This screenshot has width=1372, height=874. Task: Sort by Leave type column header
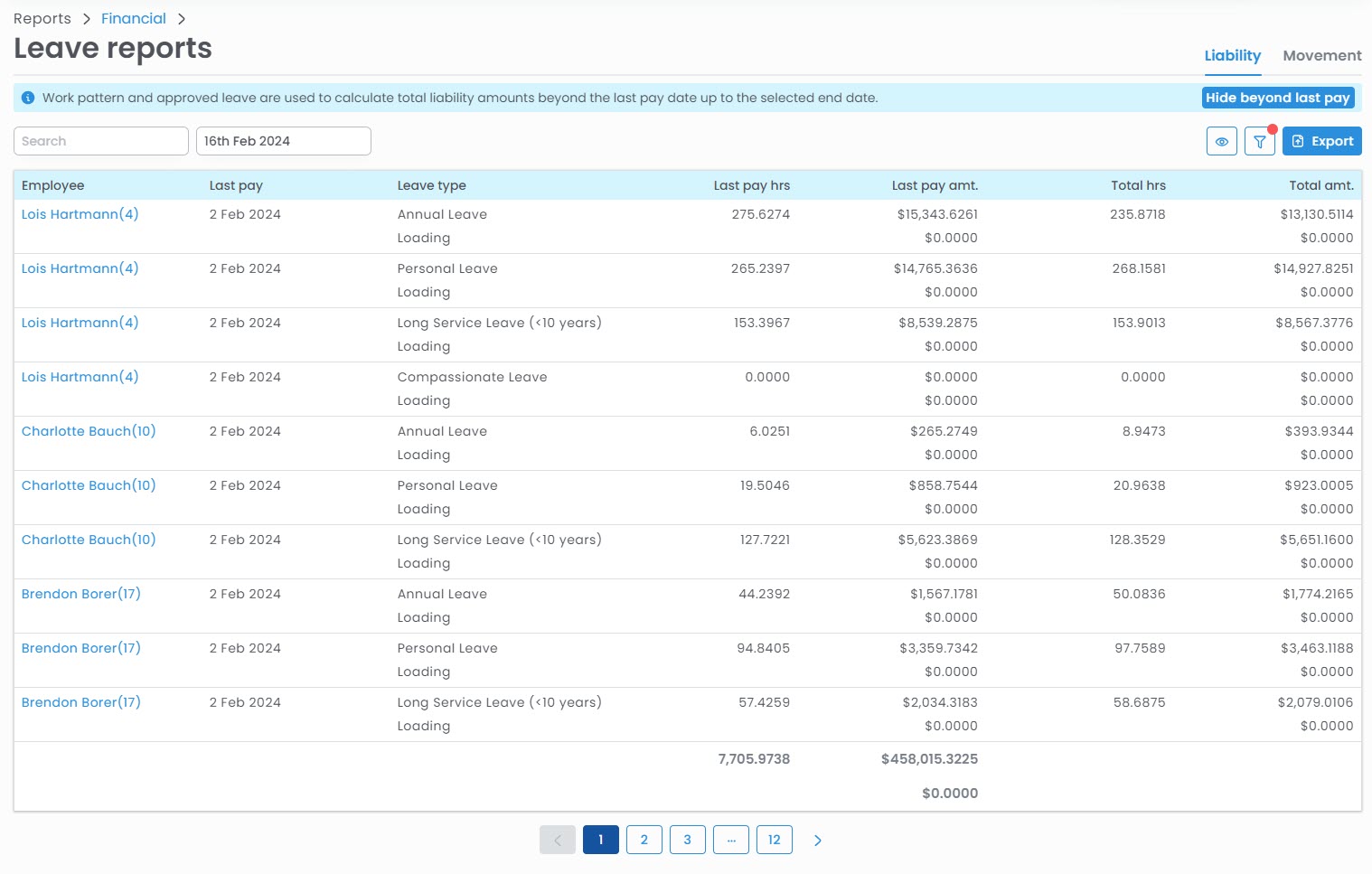point(431,185)
